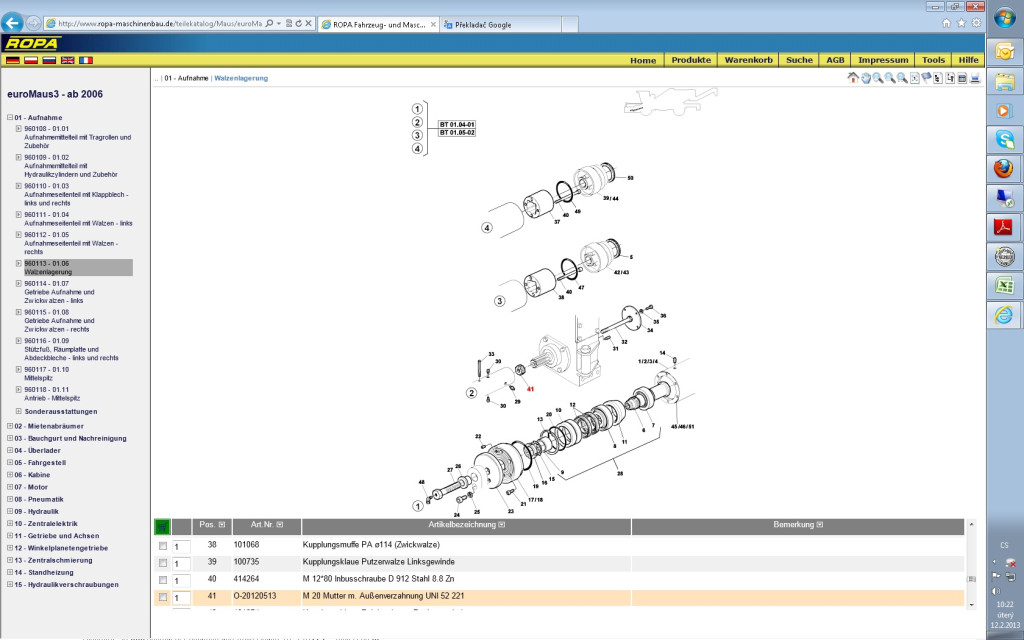
Task: Select the pan hand tool
Action: point(866,78)
